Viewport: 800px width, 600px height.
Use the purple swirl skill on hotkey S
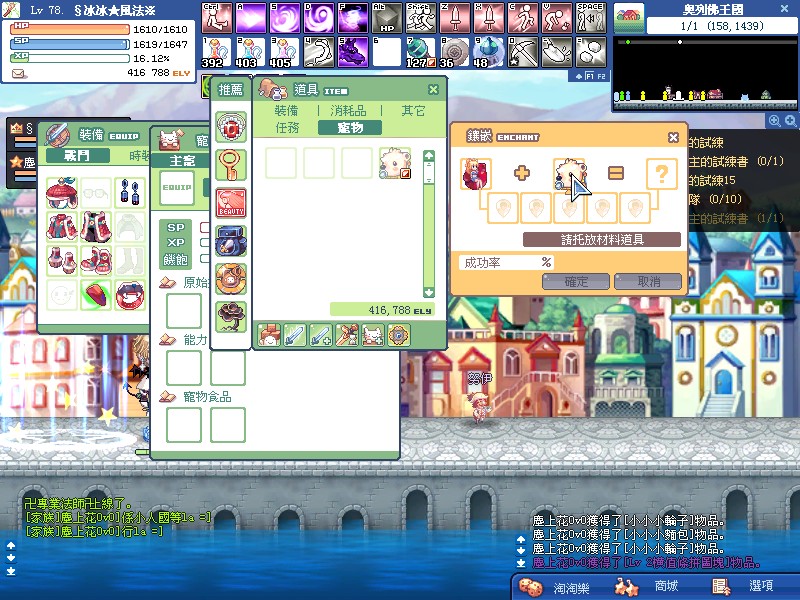coord(285,17)
